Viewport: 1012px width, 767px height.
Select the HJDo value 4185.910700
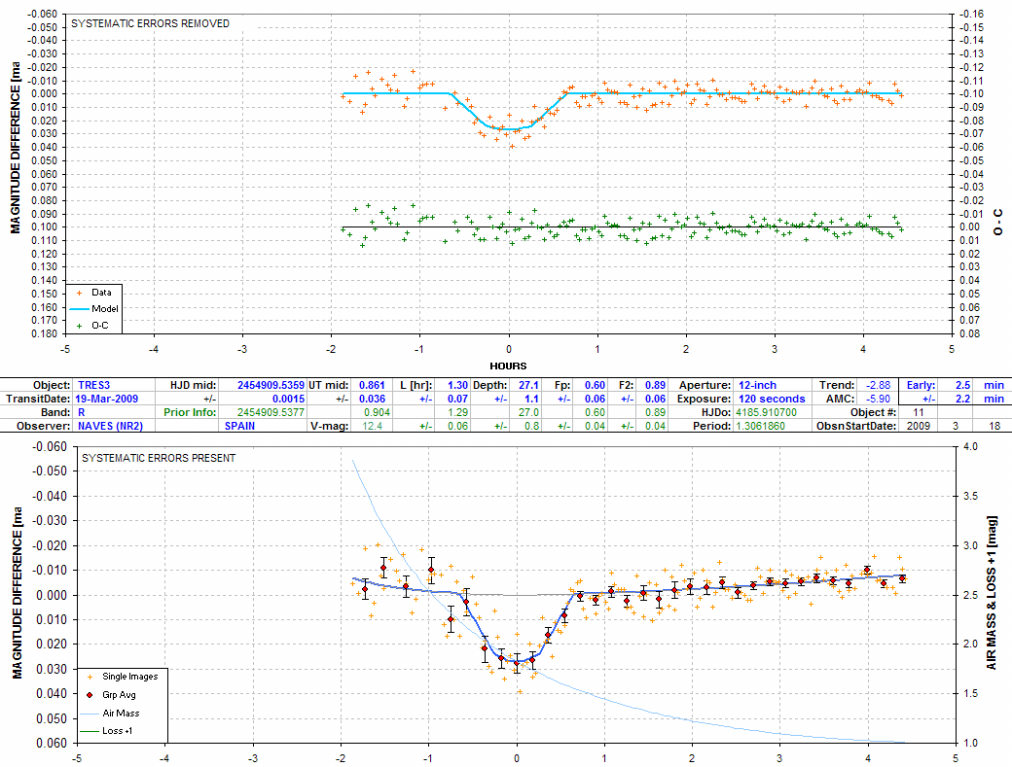[x=767, y=413]
